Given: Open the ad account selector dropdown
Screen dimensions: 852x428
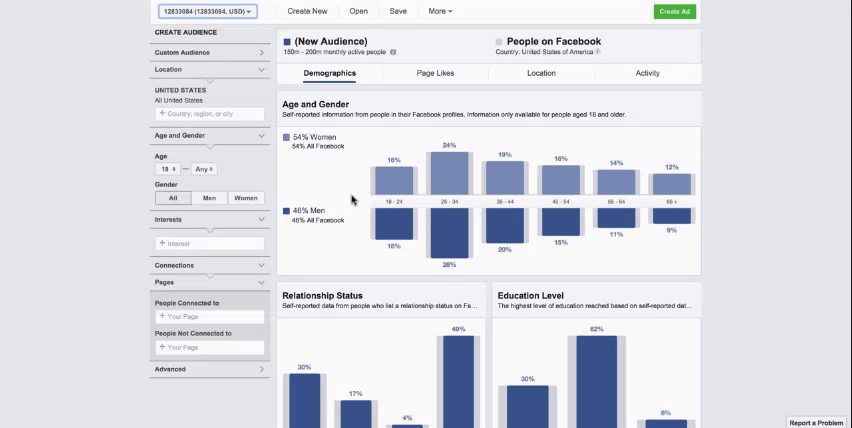Looking at the screenshot, I should [x=208, y=12].
